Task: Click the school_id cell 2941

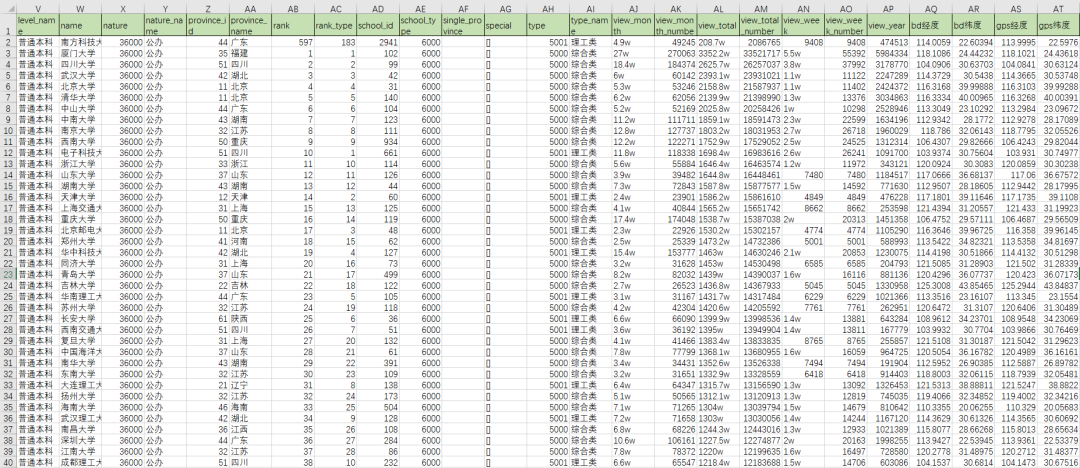Action: (x=377, y=42)
